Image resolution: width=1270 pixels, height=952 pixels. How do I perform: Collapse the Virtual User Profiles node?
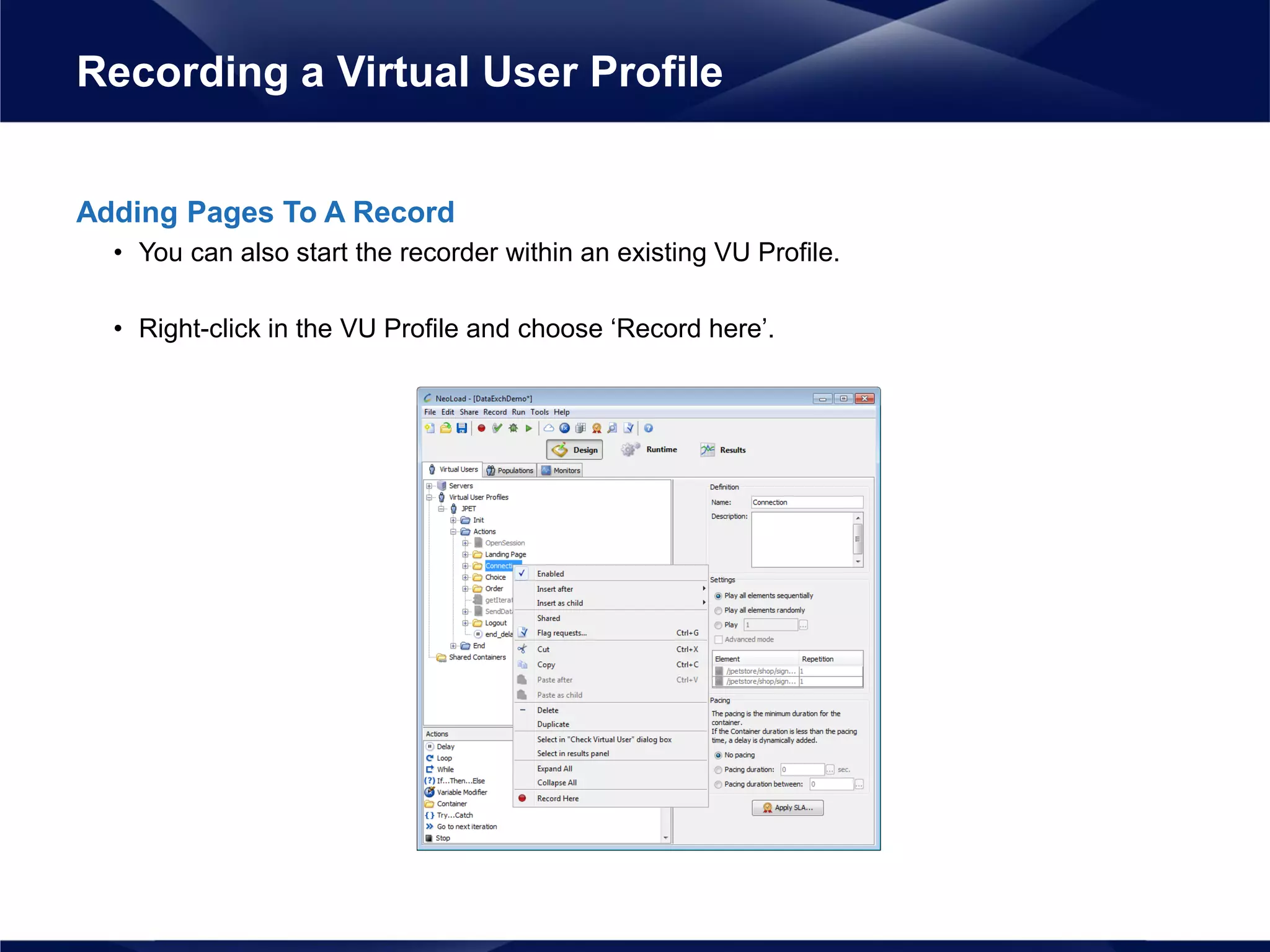429,497
